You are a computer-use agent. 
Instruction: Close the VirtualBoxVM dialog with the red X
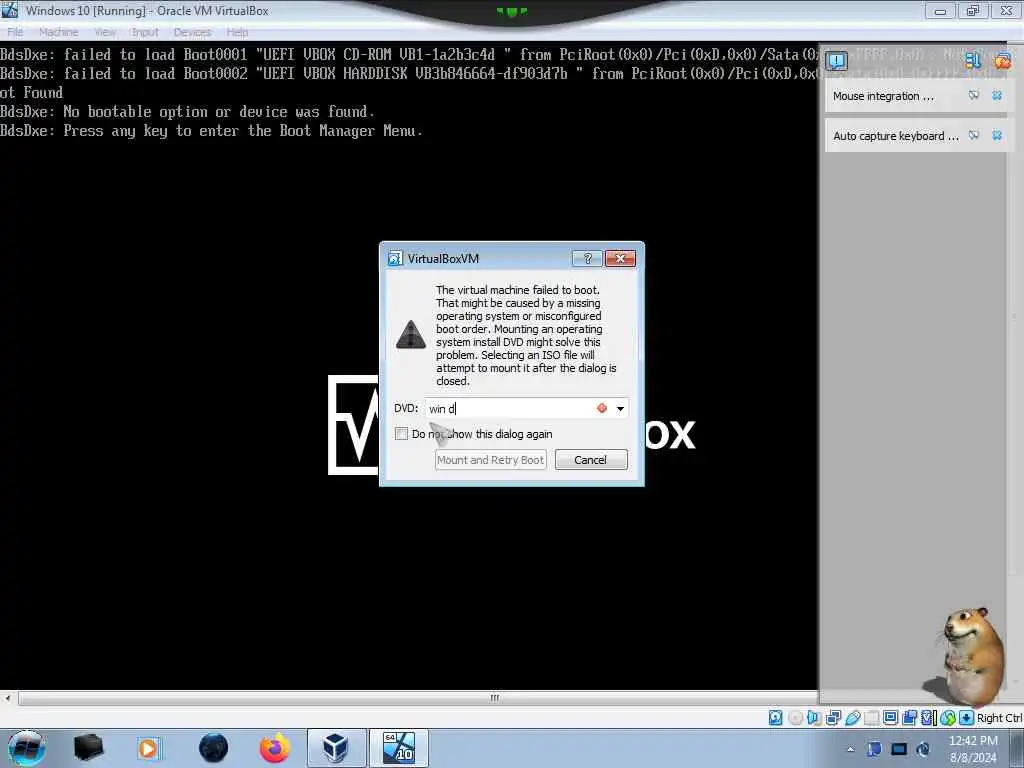point(620,259)
